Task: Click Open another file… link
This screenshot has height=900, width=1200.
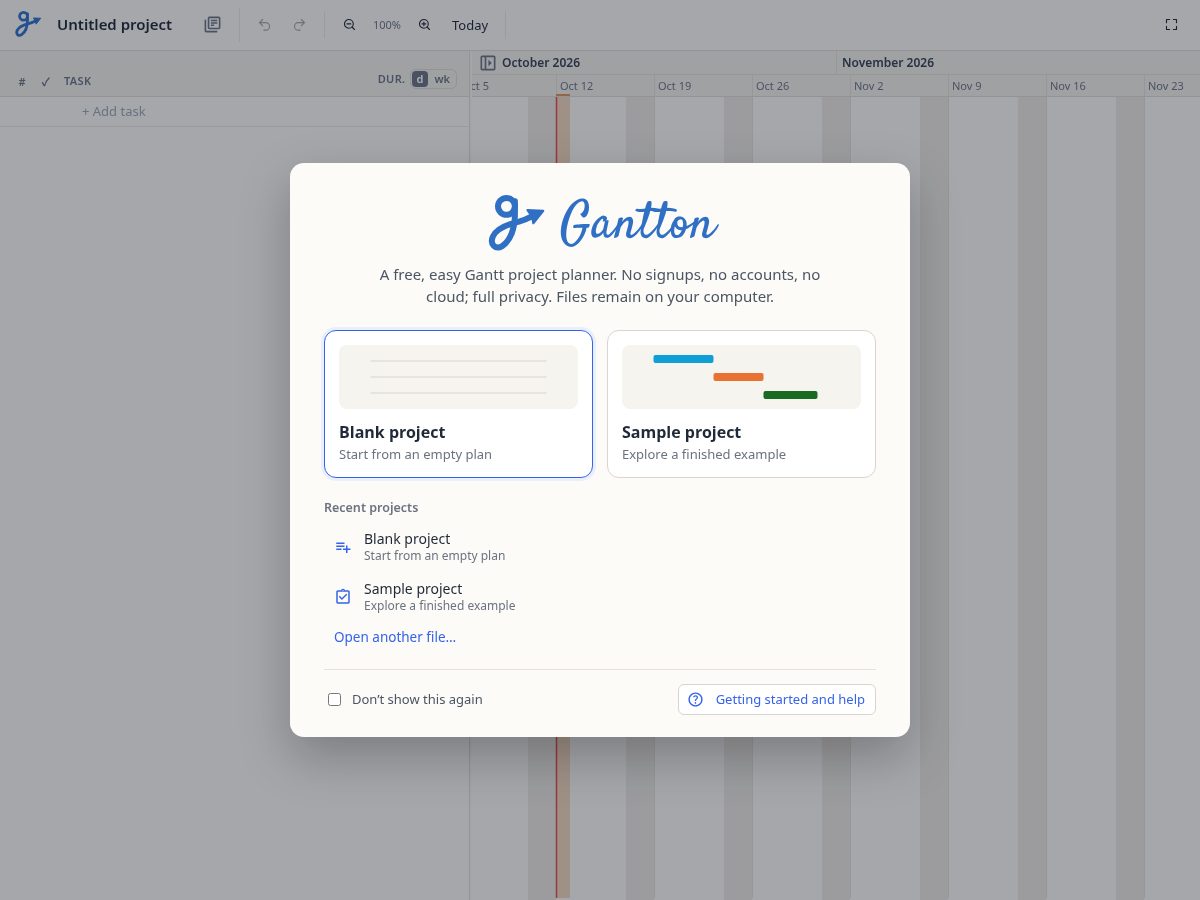Action: (x=395, y=637)
